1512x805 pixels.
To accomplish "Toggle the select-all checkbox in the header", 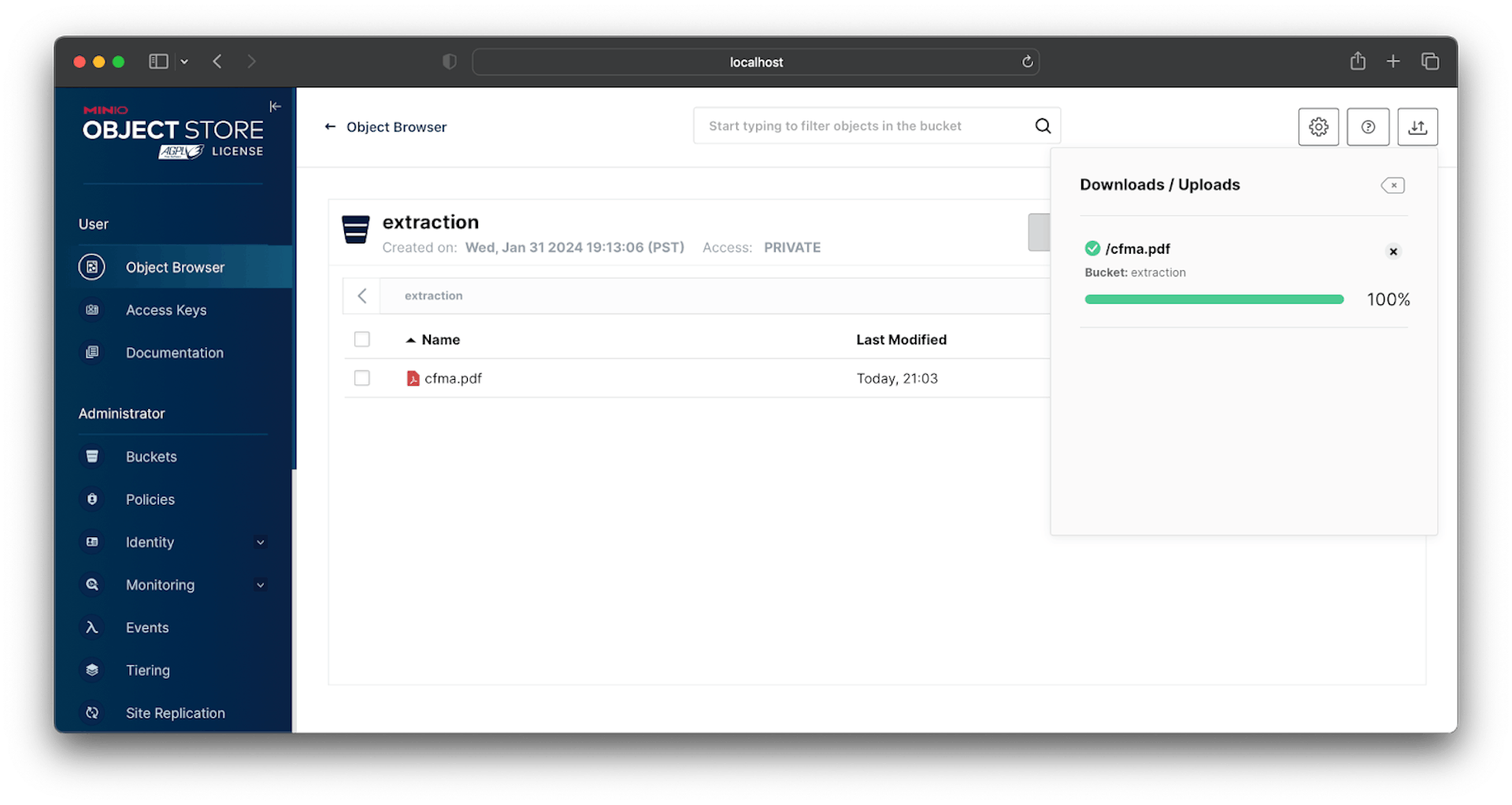I will [x=361, y=339].
